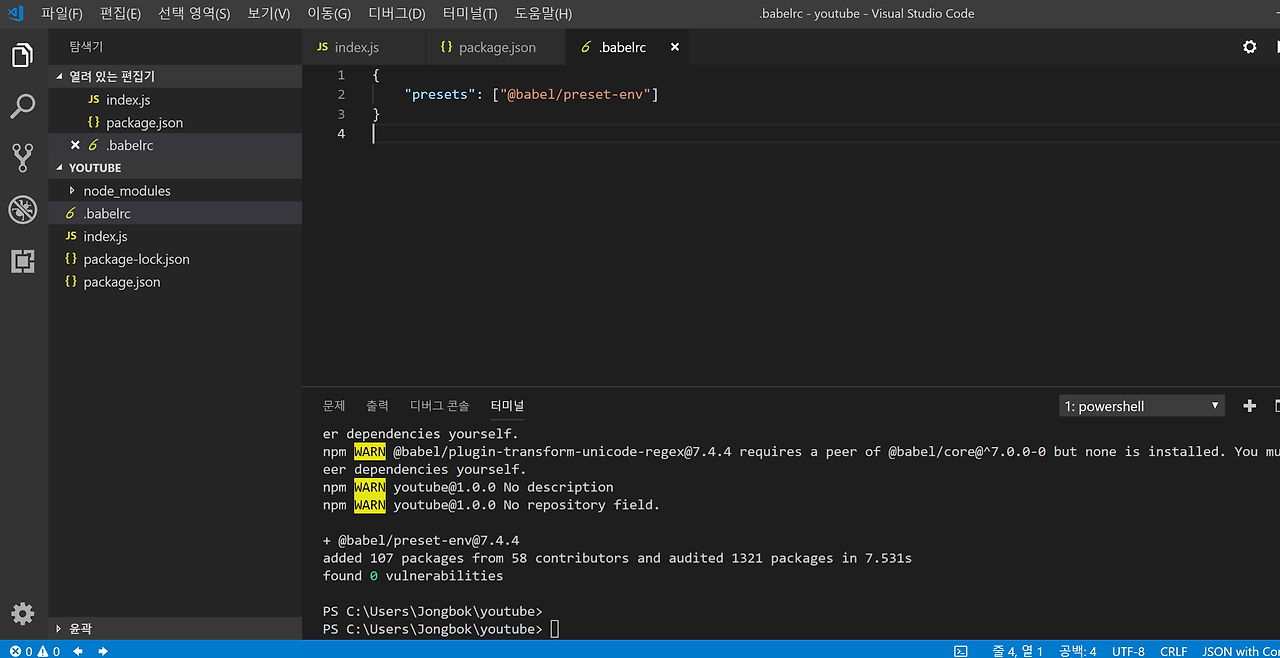This screenshot has height=658, width=1280.
Task: Open the 이동(G) menu
Action: tap(329, 14)
